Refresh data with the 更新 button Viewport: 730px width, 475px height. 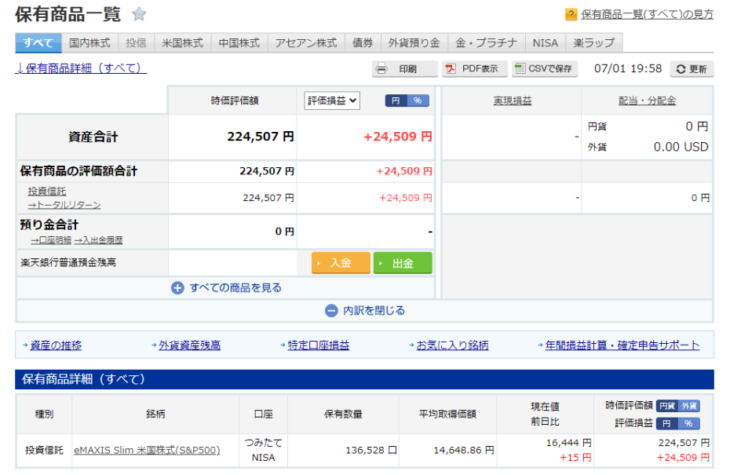pos(691,69)
